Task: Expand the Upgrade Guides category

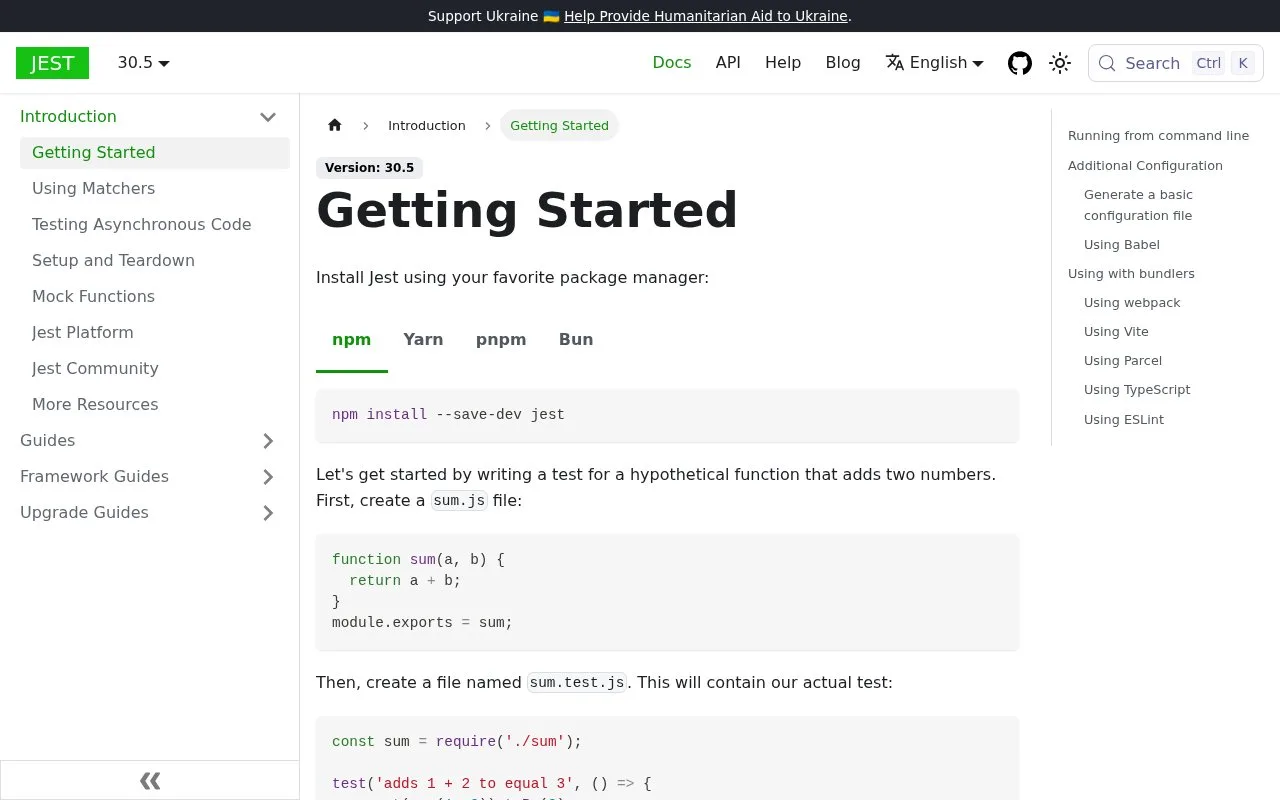Action: 268,513
